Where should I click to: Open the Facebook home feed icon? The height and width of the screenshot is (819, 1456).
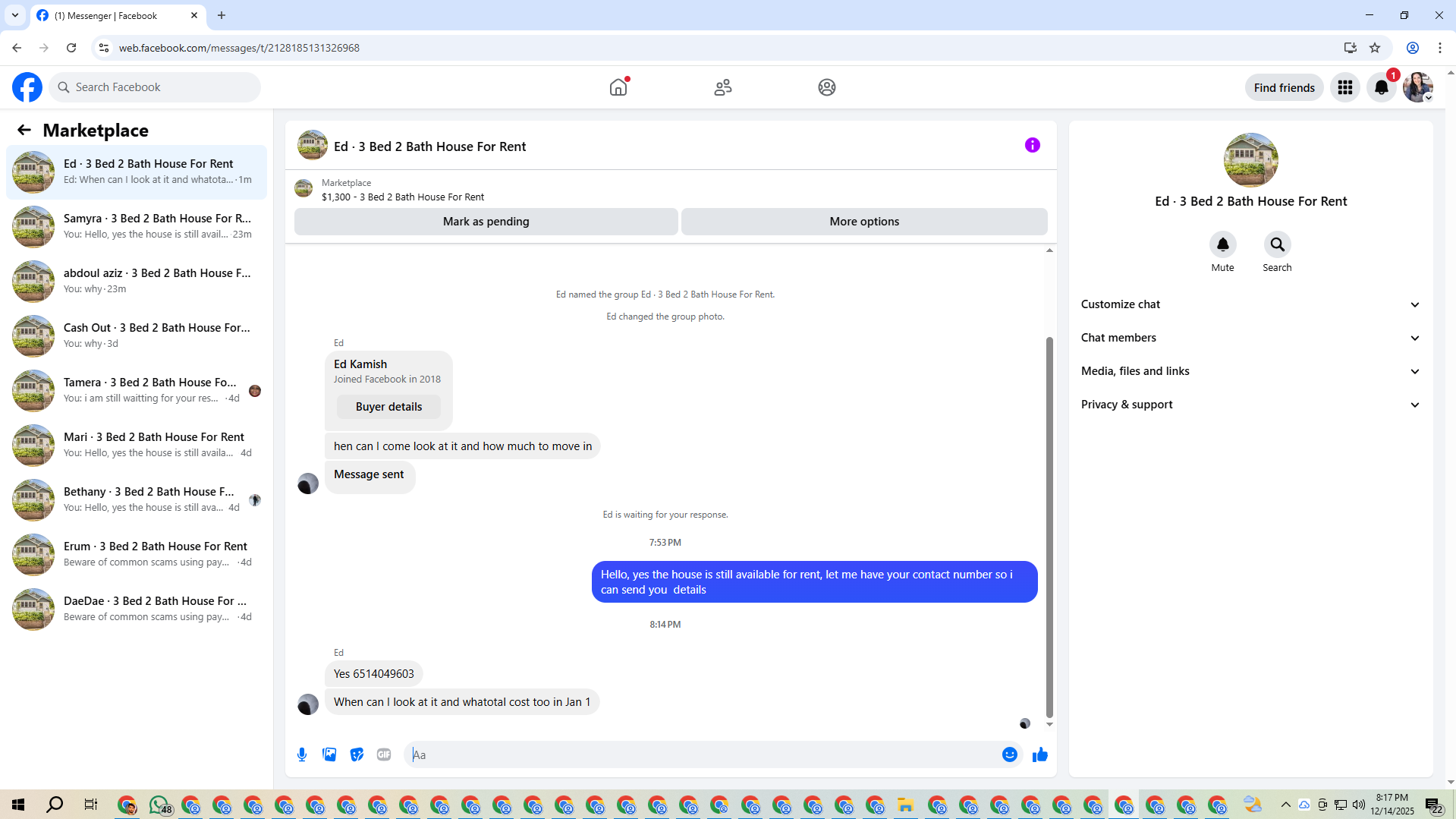pyautogui.click(x=618, y=87)
